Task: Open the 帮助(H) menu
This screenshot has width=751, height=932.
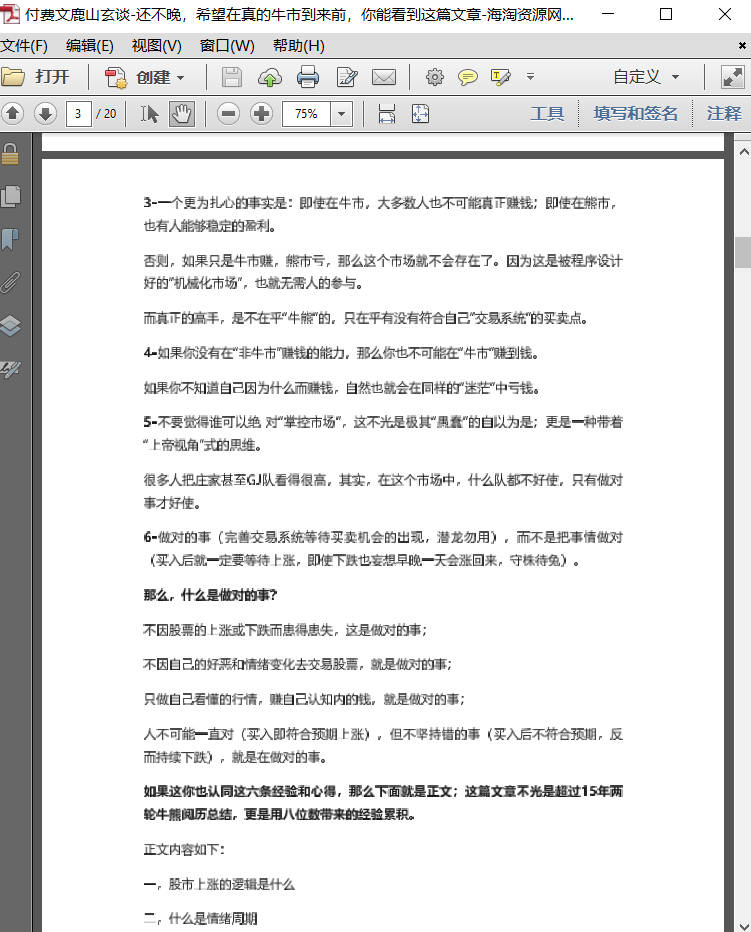Action: pos(298,46)
